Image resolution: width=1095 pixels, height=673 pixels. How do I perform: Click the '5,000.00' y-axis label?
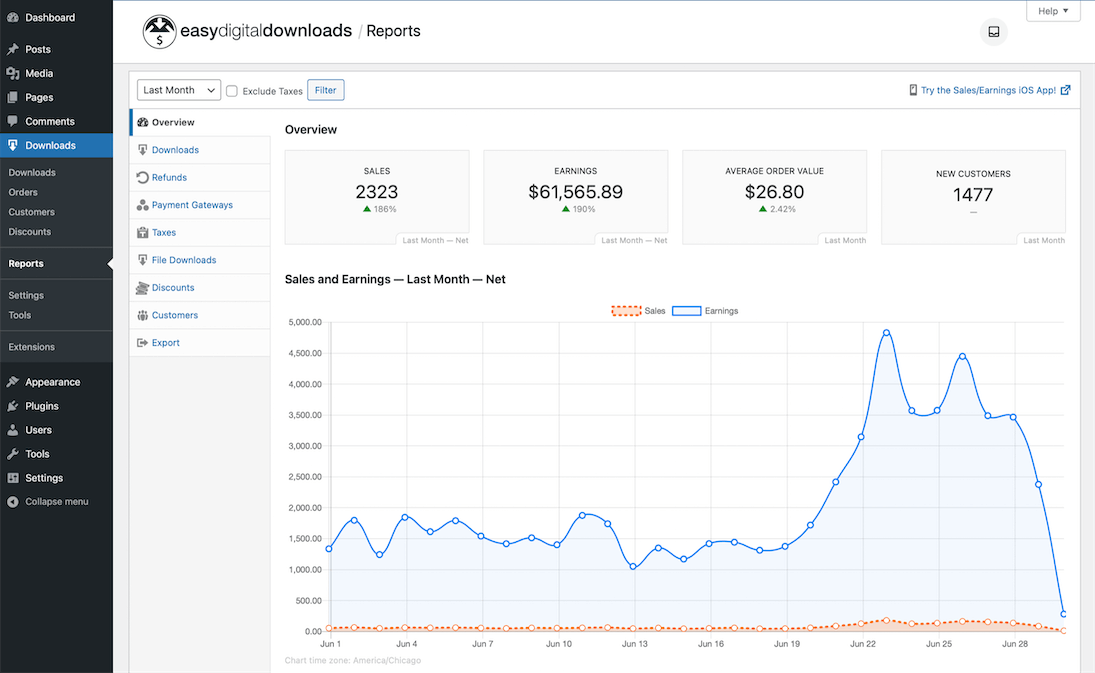click(305, 323)
